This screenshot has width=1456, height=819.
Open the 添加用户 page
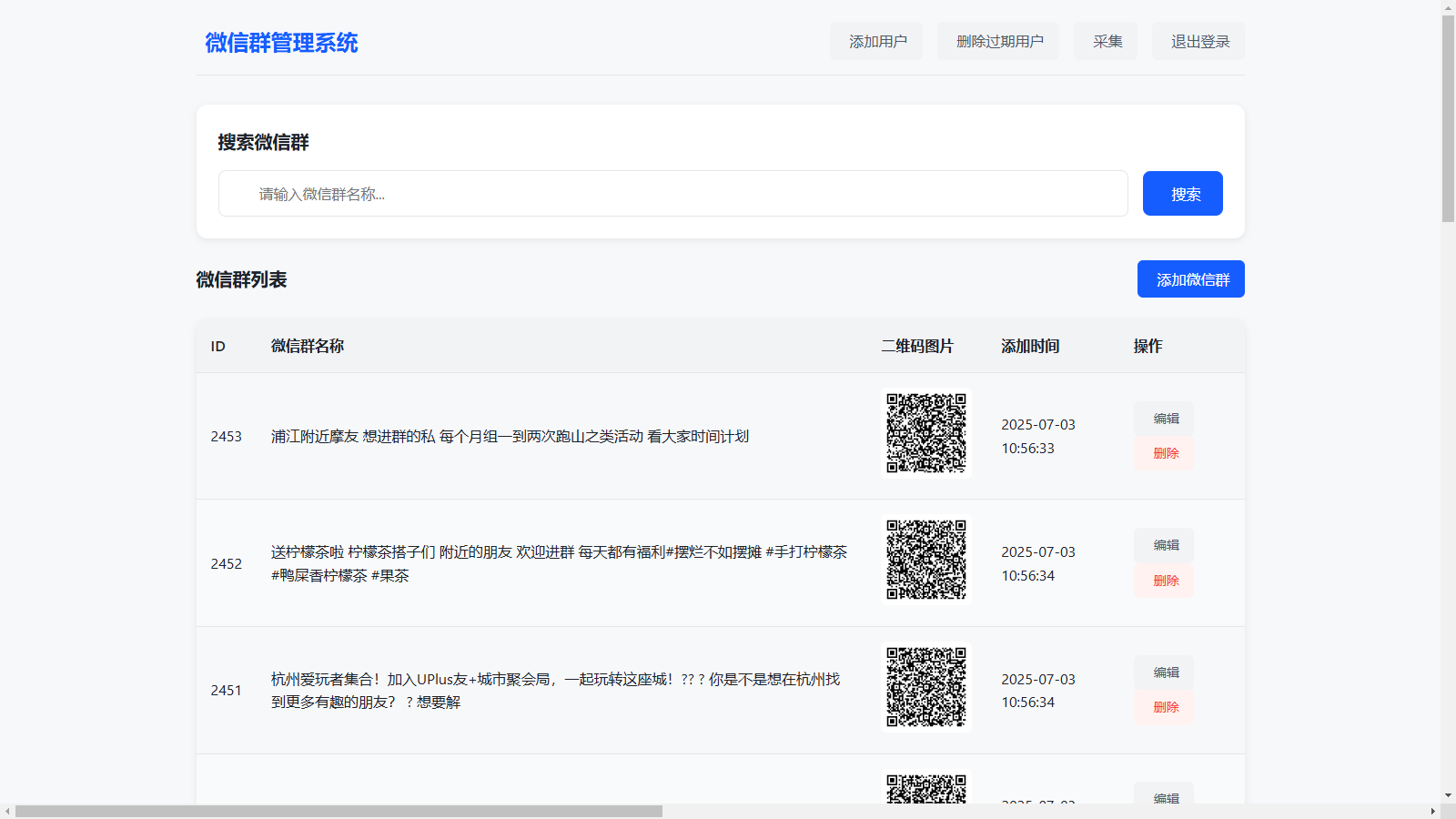click(876, 42)
